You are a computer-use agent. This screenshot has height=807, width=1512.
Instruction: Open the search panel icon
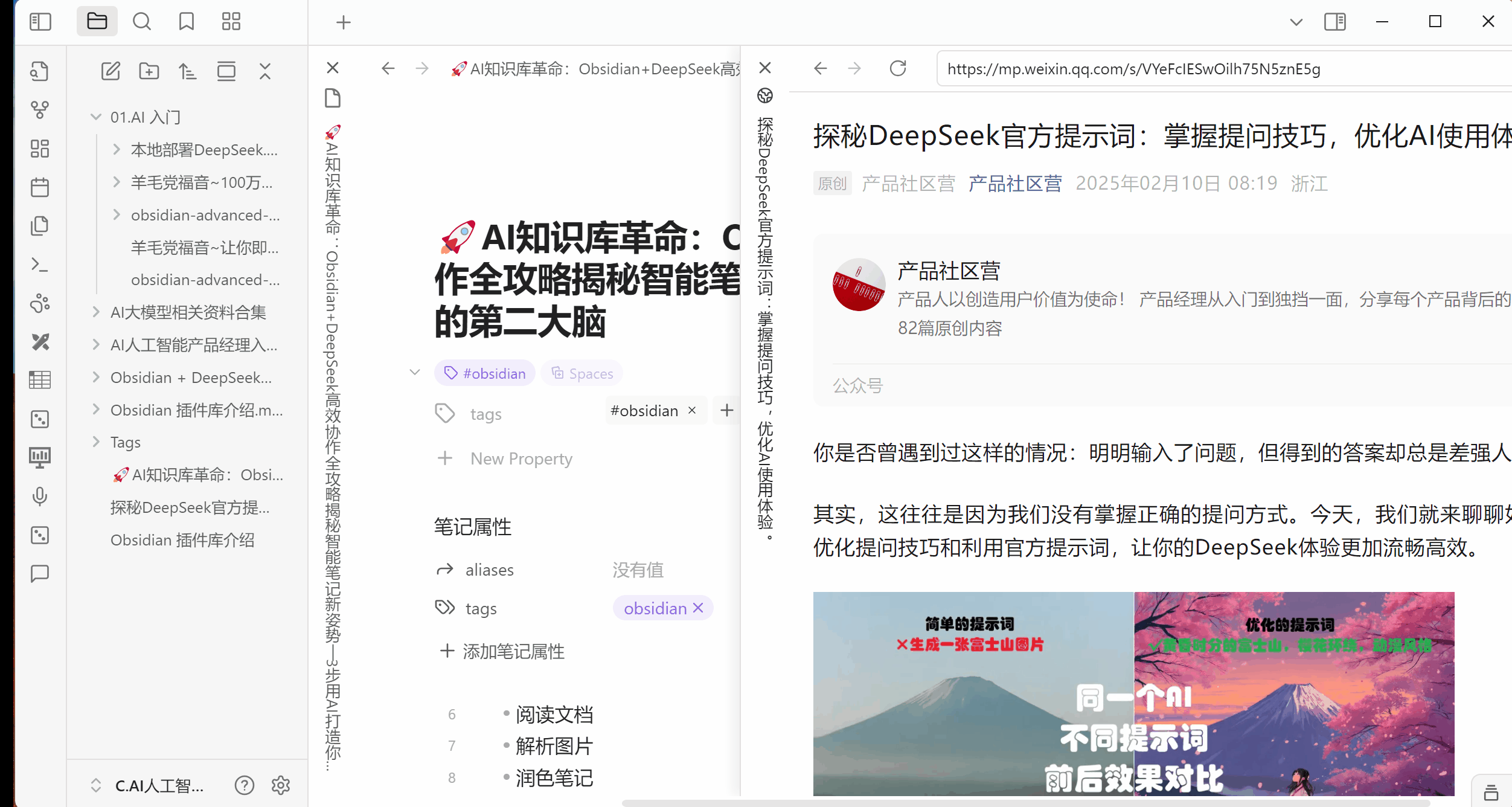pyautogui.click(x=142, y=22)
